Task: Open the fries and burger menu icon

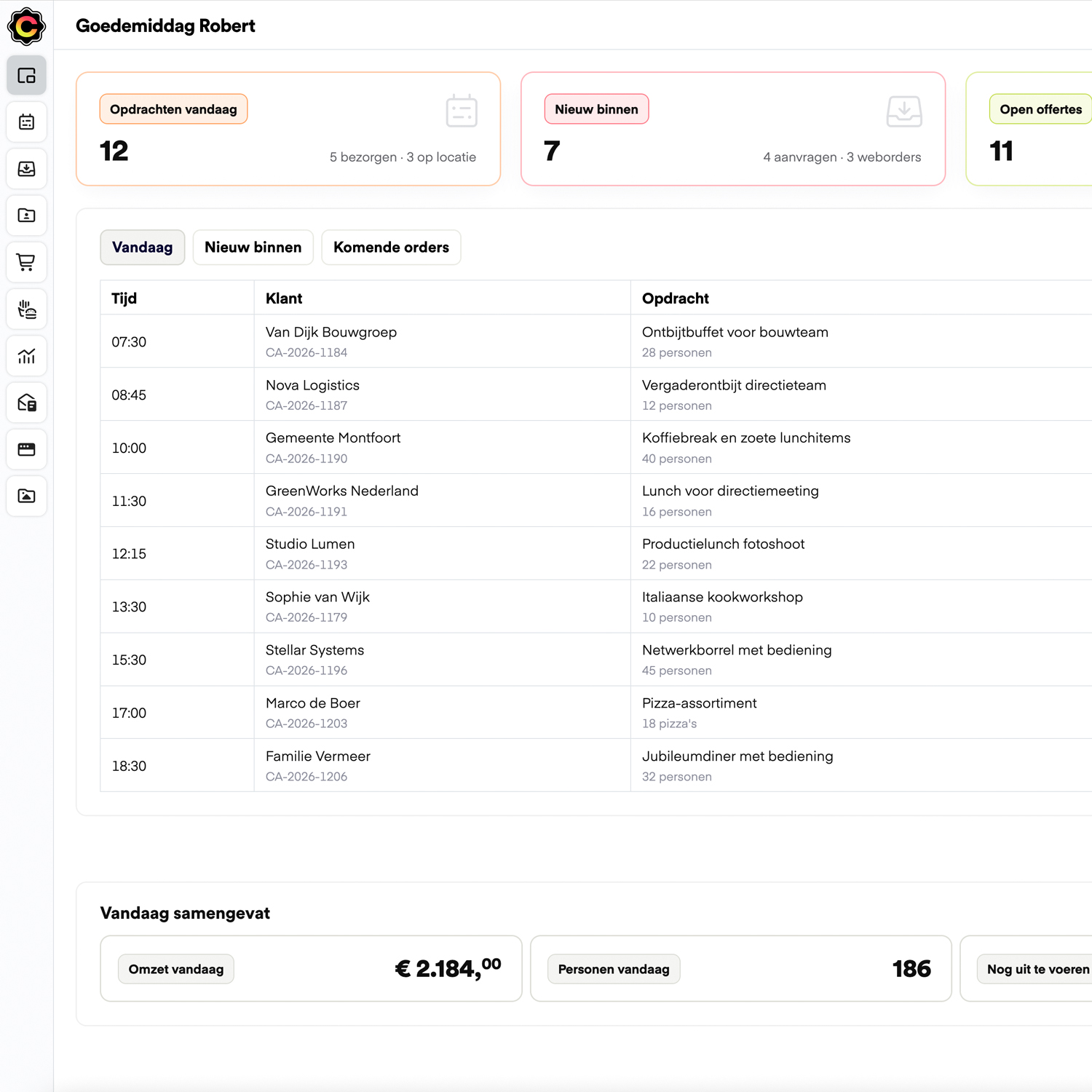Action: coord(26,309)
